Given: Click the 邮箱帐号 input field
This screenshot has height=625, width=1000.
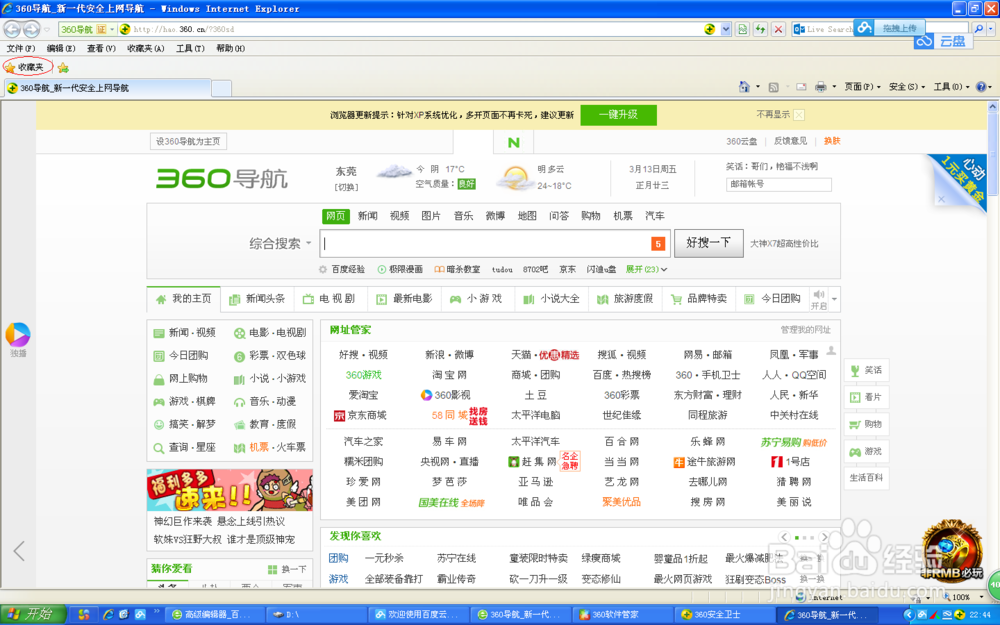Looking at the screenshot, I should pyautogui.click(x=779, y=184).
